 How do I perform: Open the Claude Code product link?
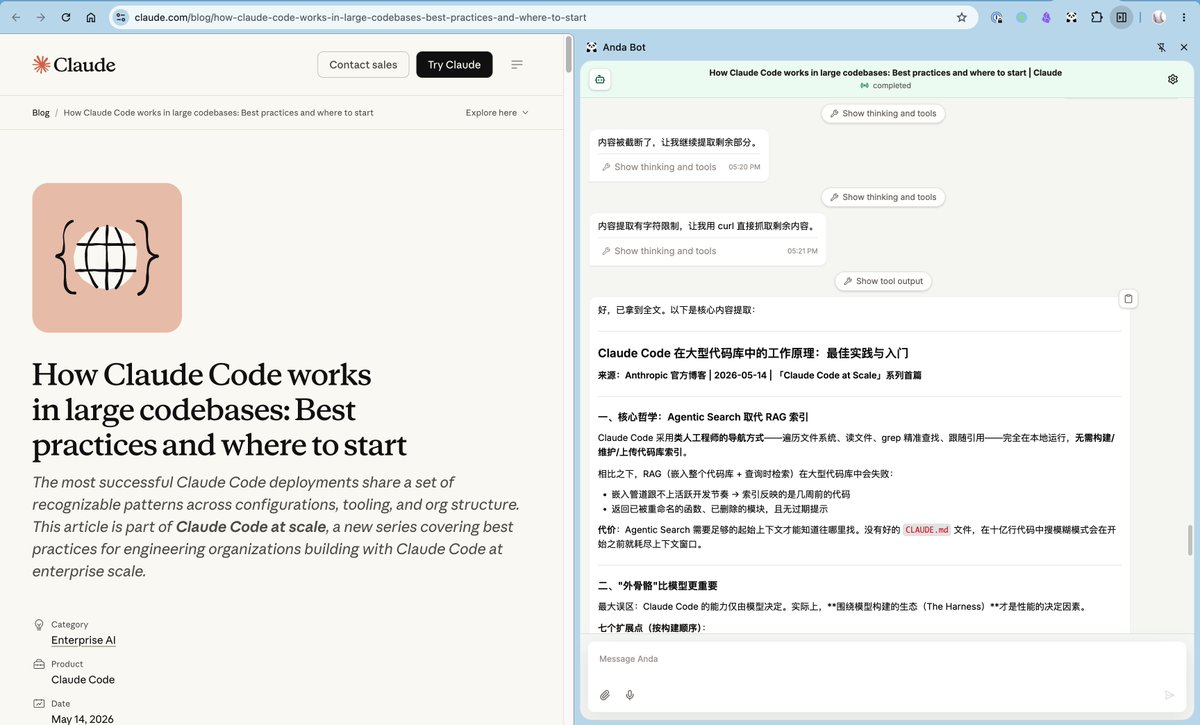point(83,680)
